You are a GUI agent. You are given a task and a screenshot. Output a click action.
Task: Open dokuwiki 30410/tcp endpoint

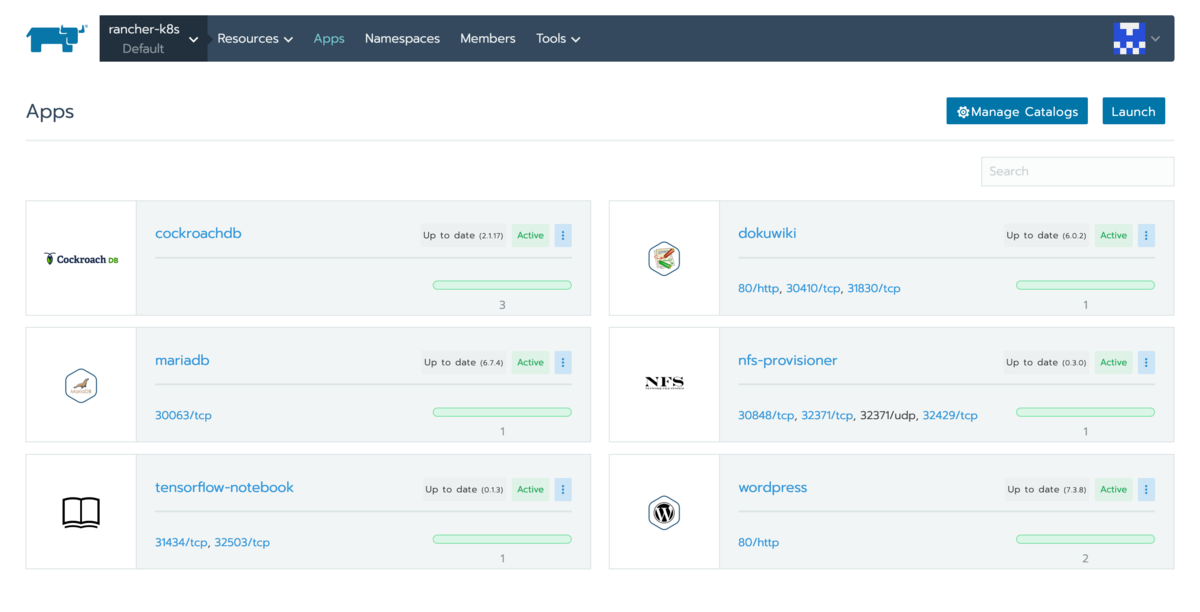coord(813,288)
